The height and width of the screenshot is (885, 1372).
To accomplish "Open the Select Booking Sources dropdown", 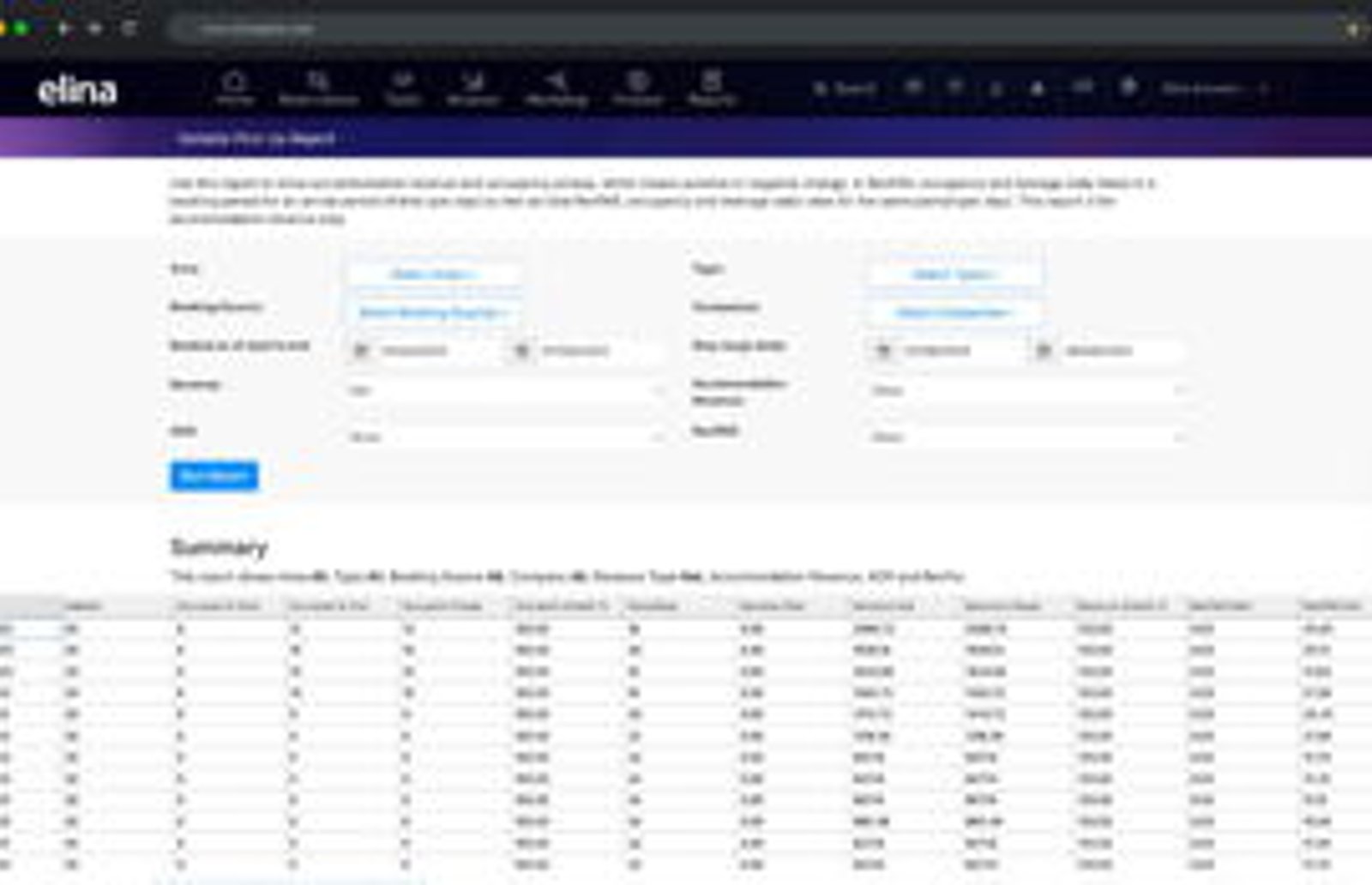I will point(434,312).
